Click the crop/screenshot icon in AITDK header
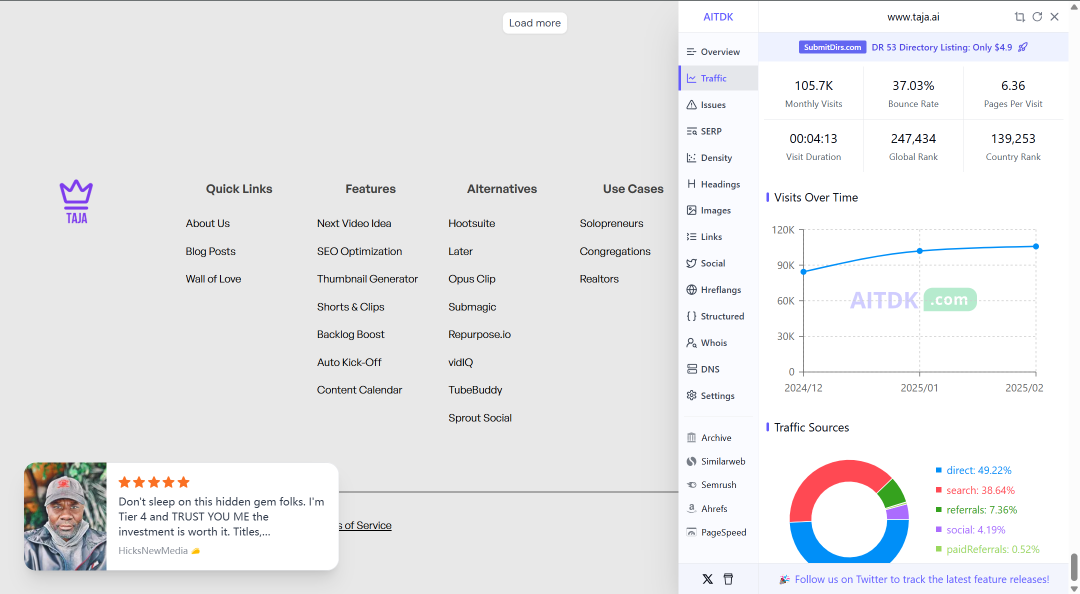Viewport: 1080px width, 594px height. point(1019,17)
